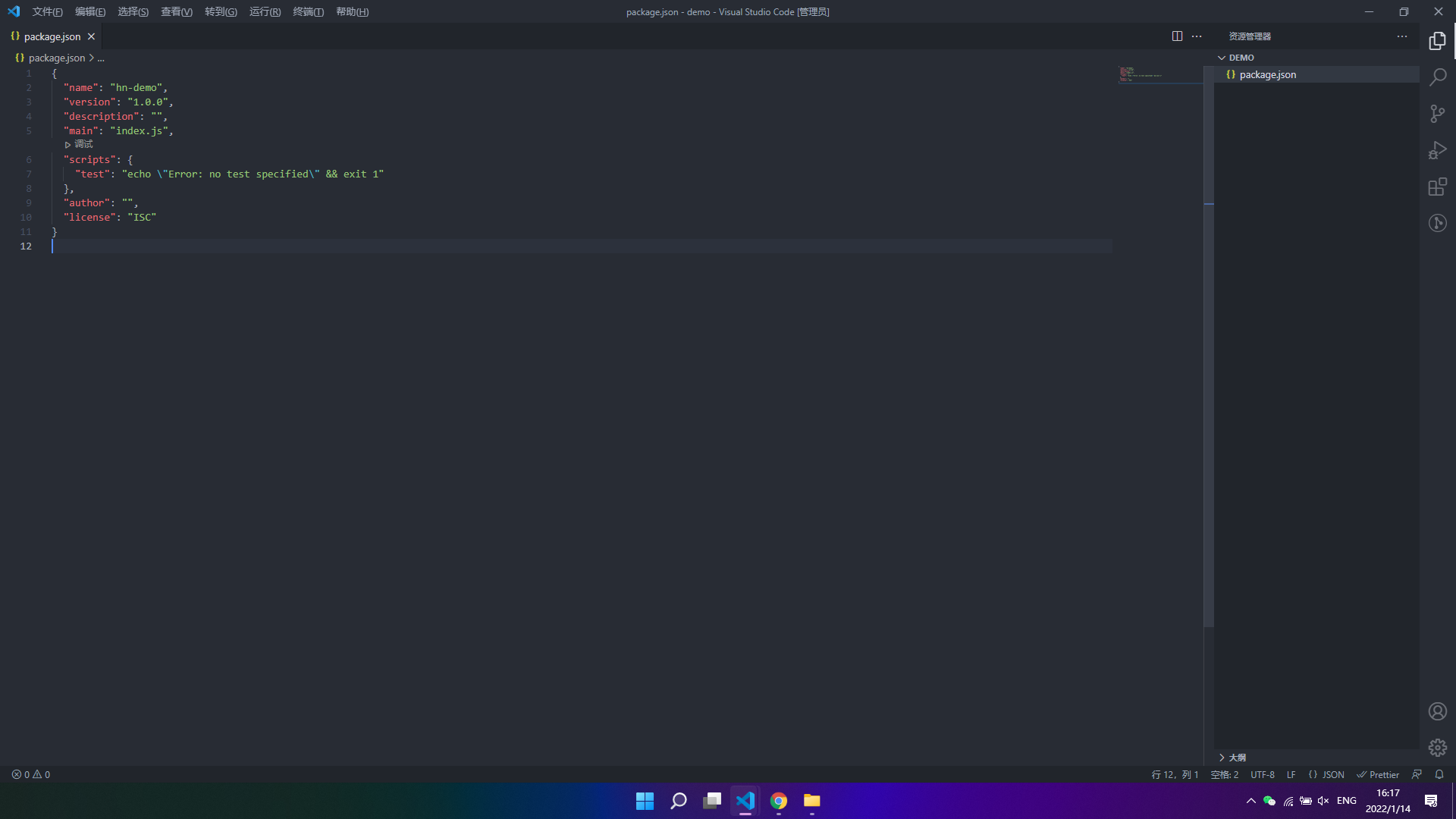The width and height of the screenshot is (1456, 819).
Task: Select package.json in explorer tree
Action: [x=1267, y=74]
